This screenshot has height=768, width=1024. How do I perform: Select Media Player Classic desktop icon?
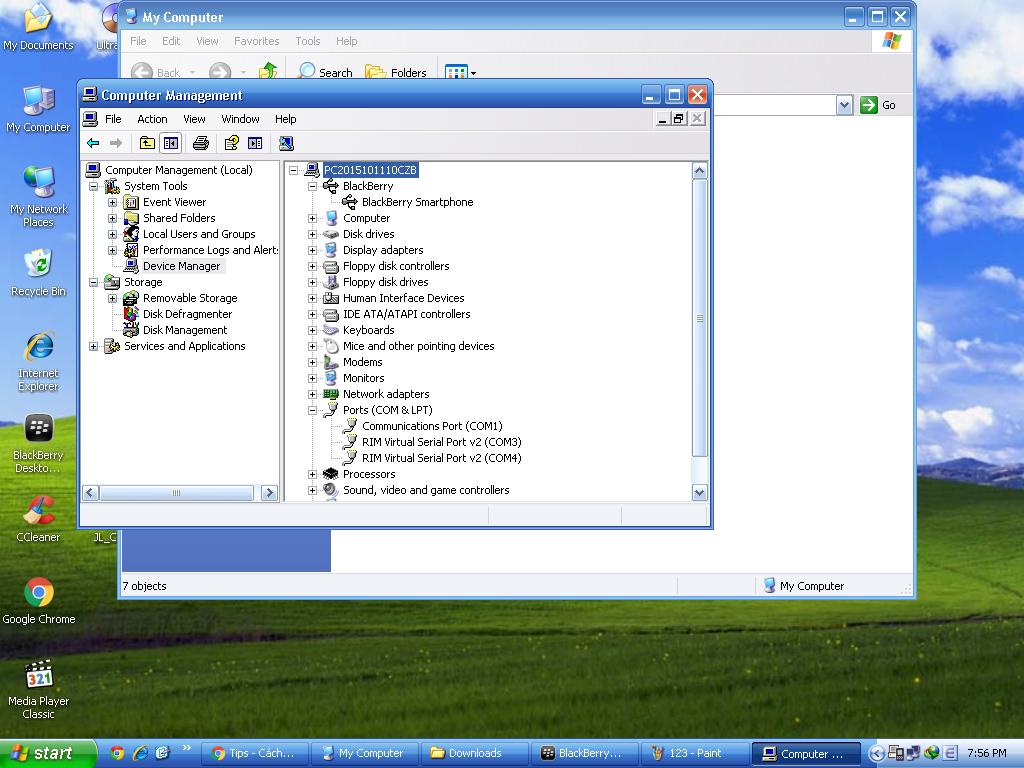[x=38, y=689]
